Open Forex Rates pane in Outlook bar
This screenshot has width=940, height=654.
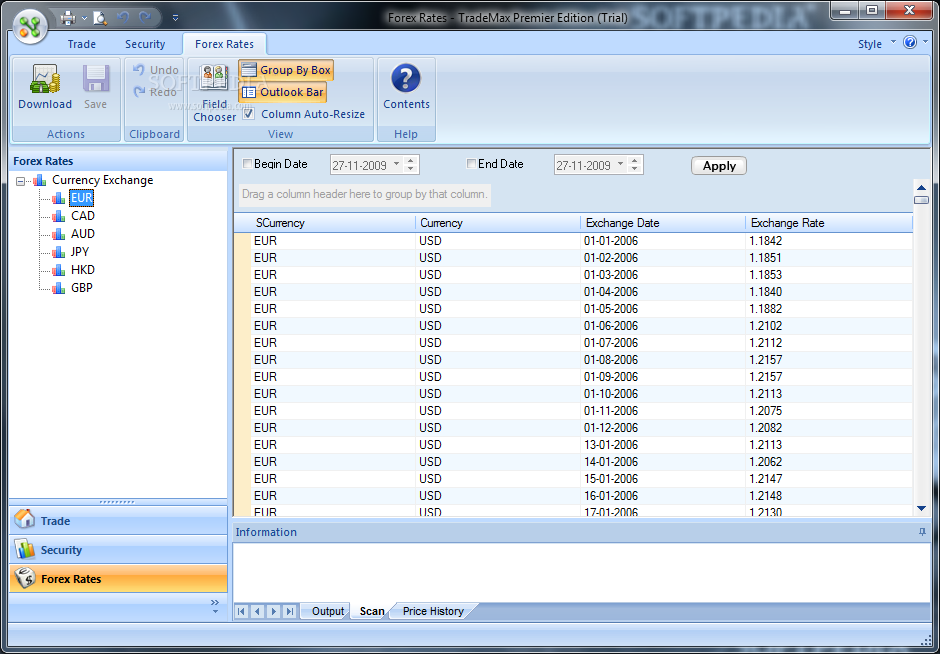point(118,578)
